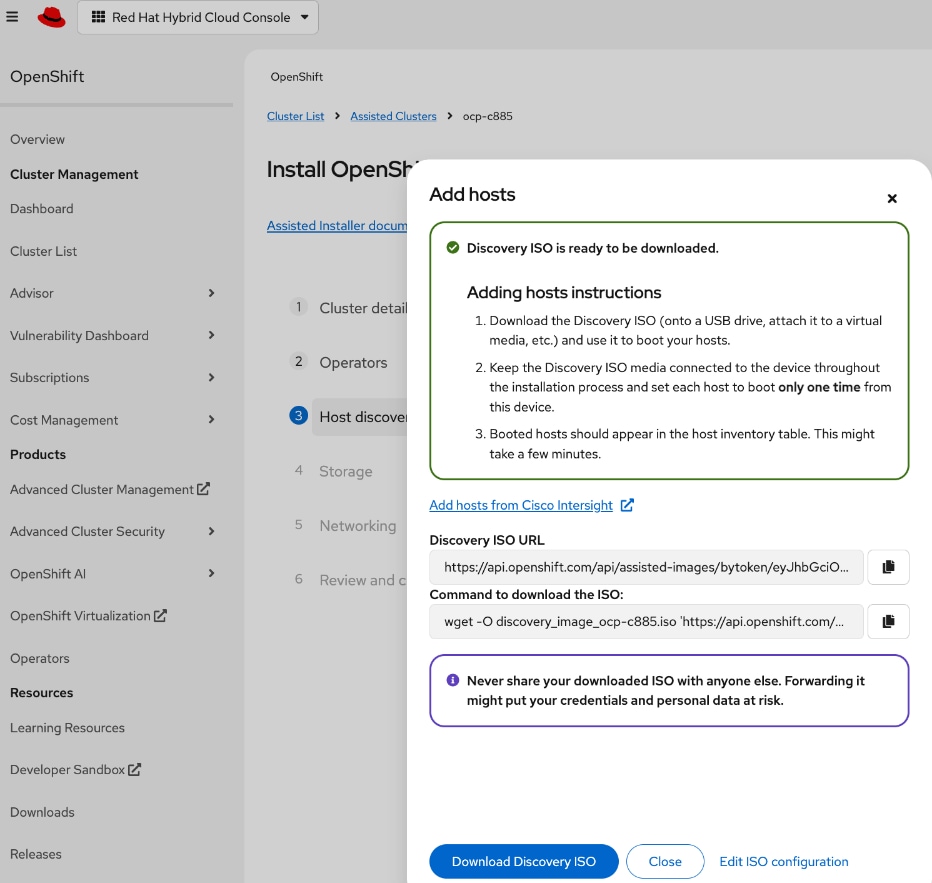932x883 pixels.
Task: Open the Red Hat Hybrid Cloud Console dropdown
Action: click(x=198, y=17)
